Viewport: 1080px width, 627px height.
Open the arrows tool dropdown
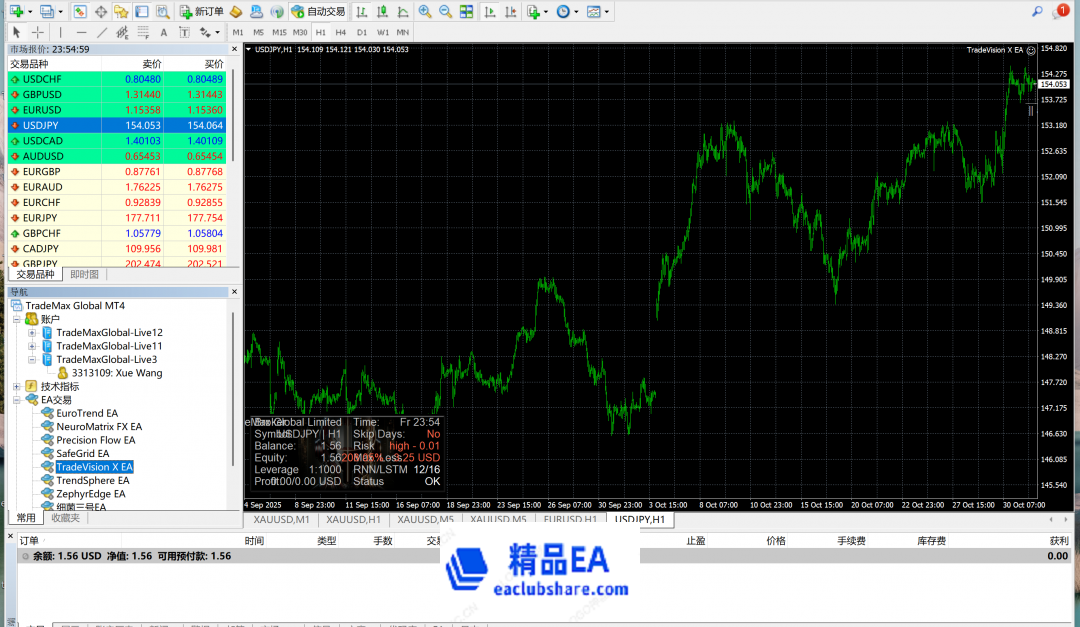[218, 32]
